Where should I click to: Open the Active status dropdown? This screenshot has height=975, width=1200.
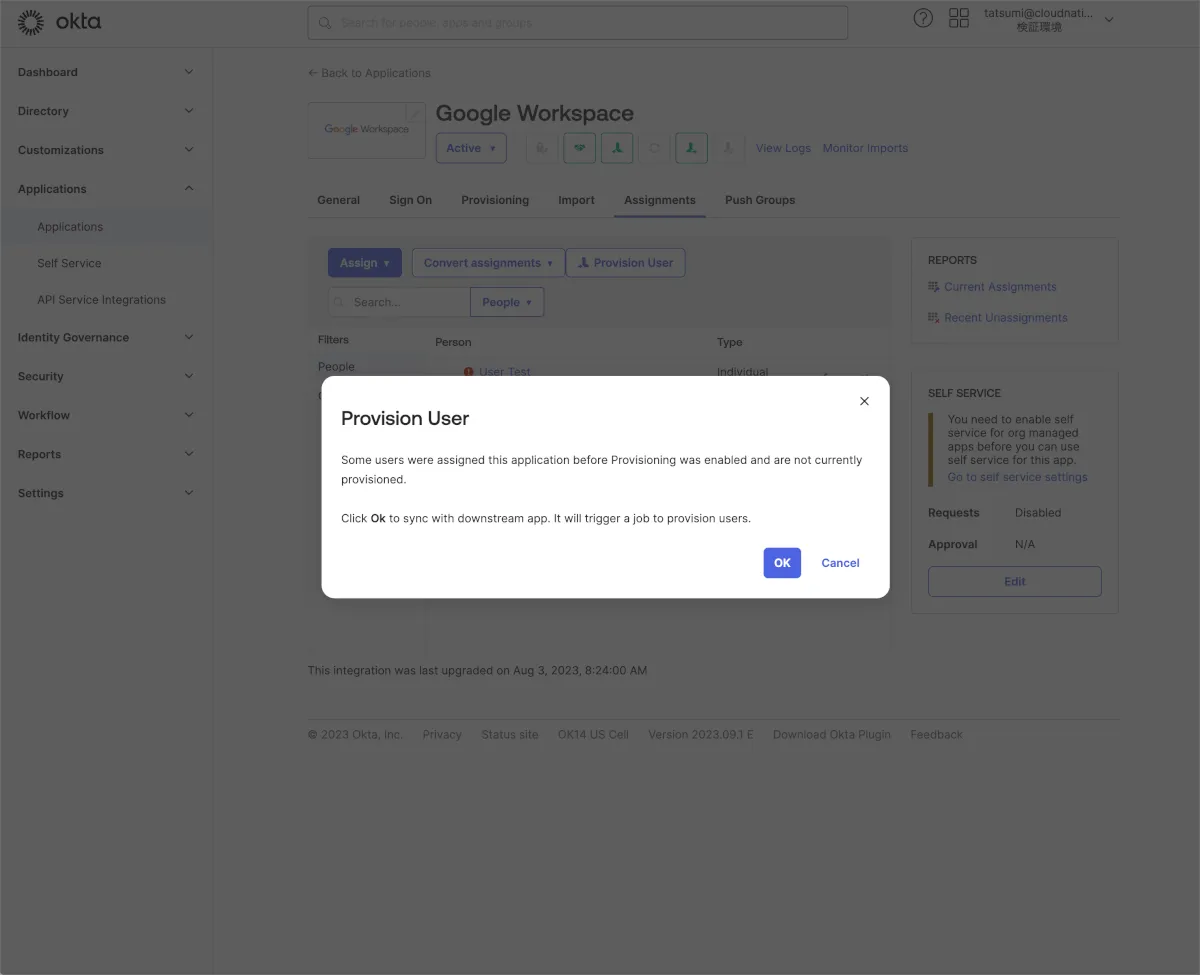point(471,148)
